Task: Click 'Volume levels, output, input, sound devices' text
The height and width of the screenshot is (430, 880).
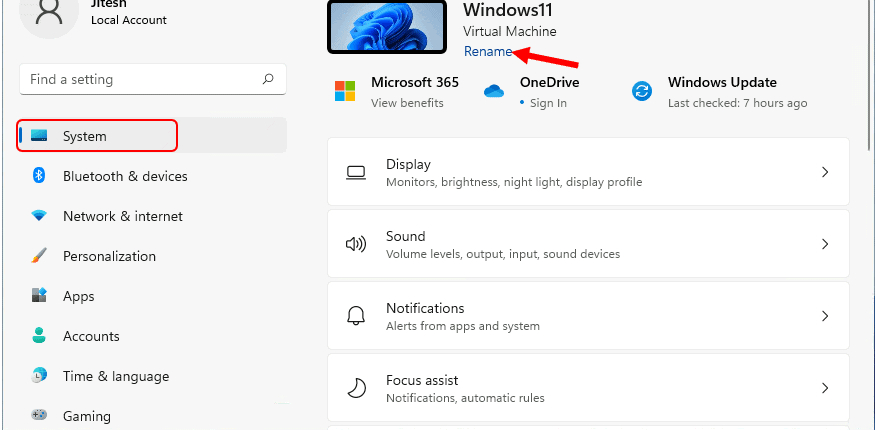Action: tap(503, 254)
